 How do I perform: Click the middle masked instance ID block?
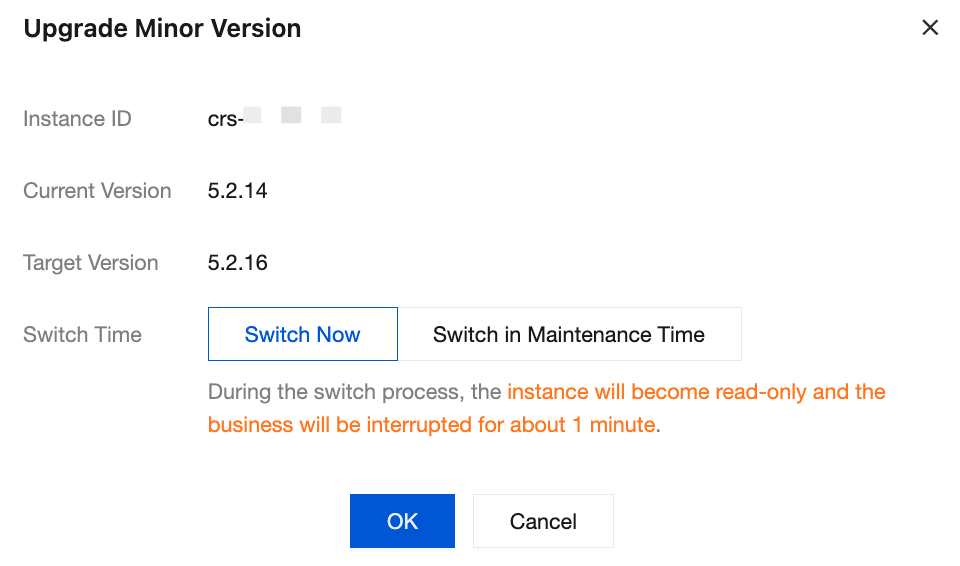[292, 115]
